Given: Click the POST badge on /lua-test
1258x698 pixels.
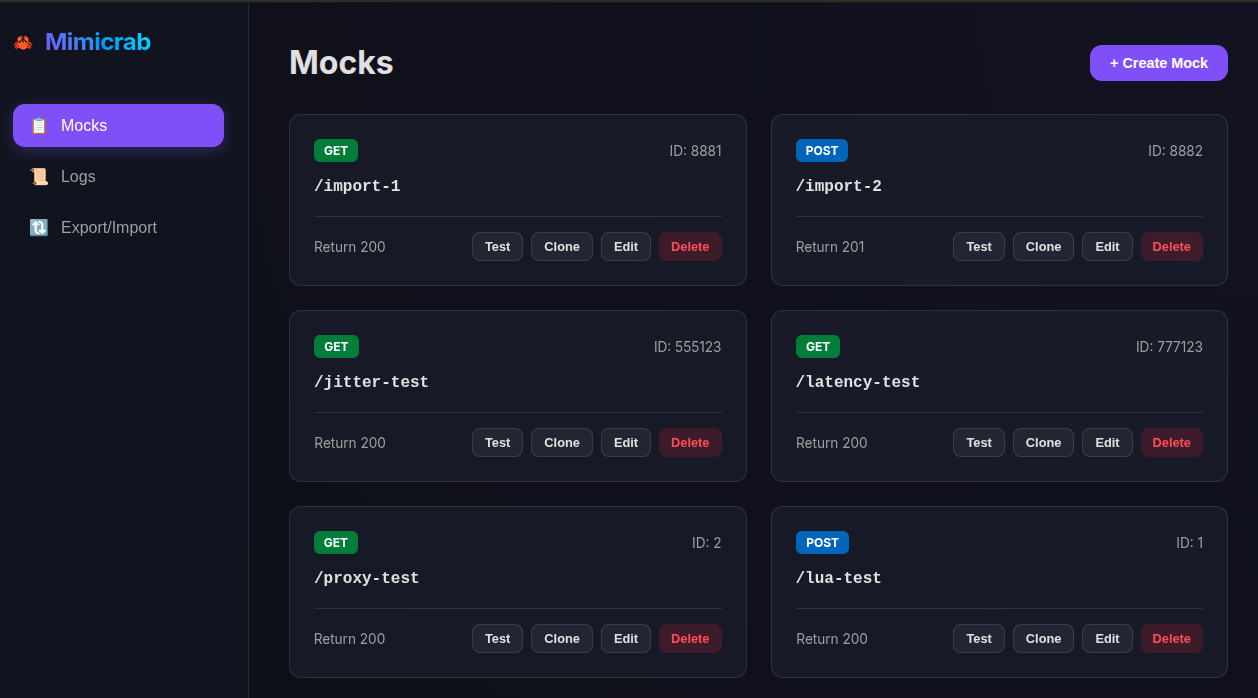Looking at the screenshot, I should tap(822, 542).
